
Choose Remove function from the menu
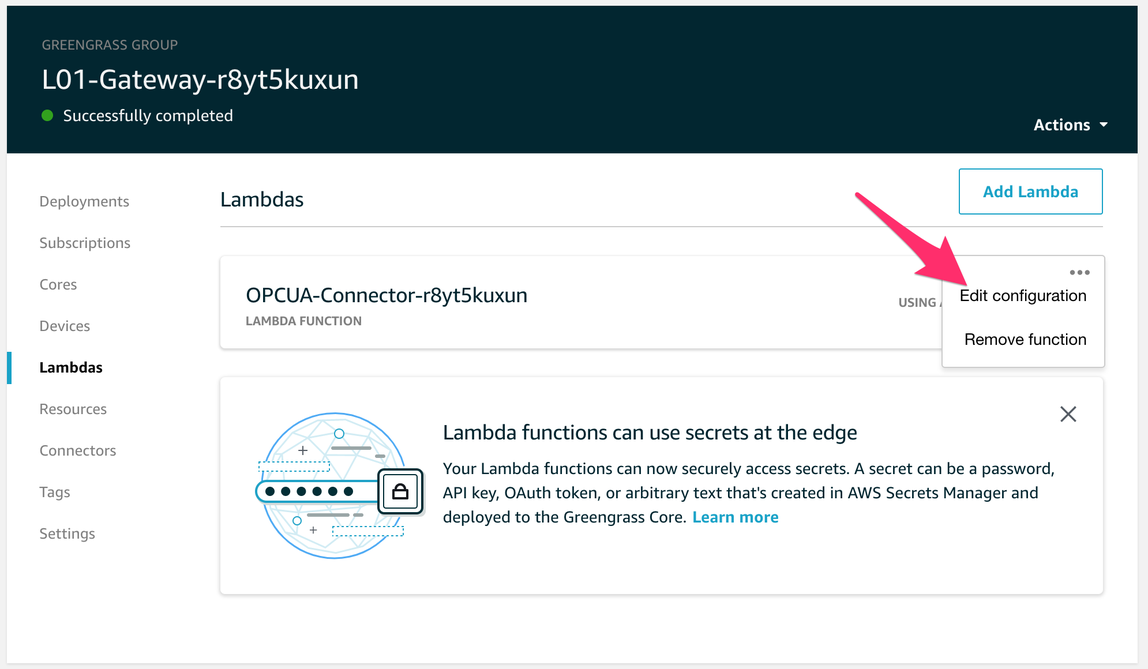[x=1025, y=340]
